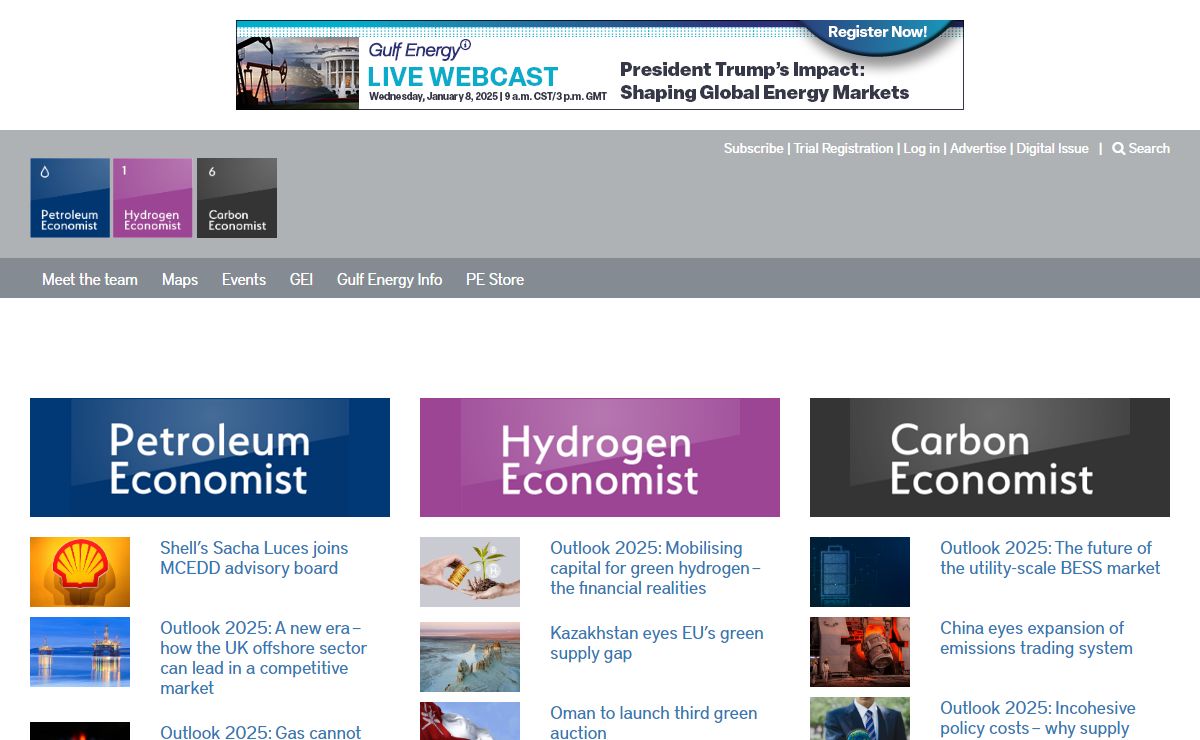The image size is (1200, 740).
Task: Select Gulf Energy Info in navigation
Action: (389, 279)
